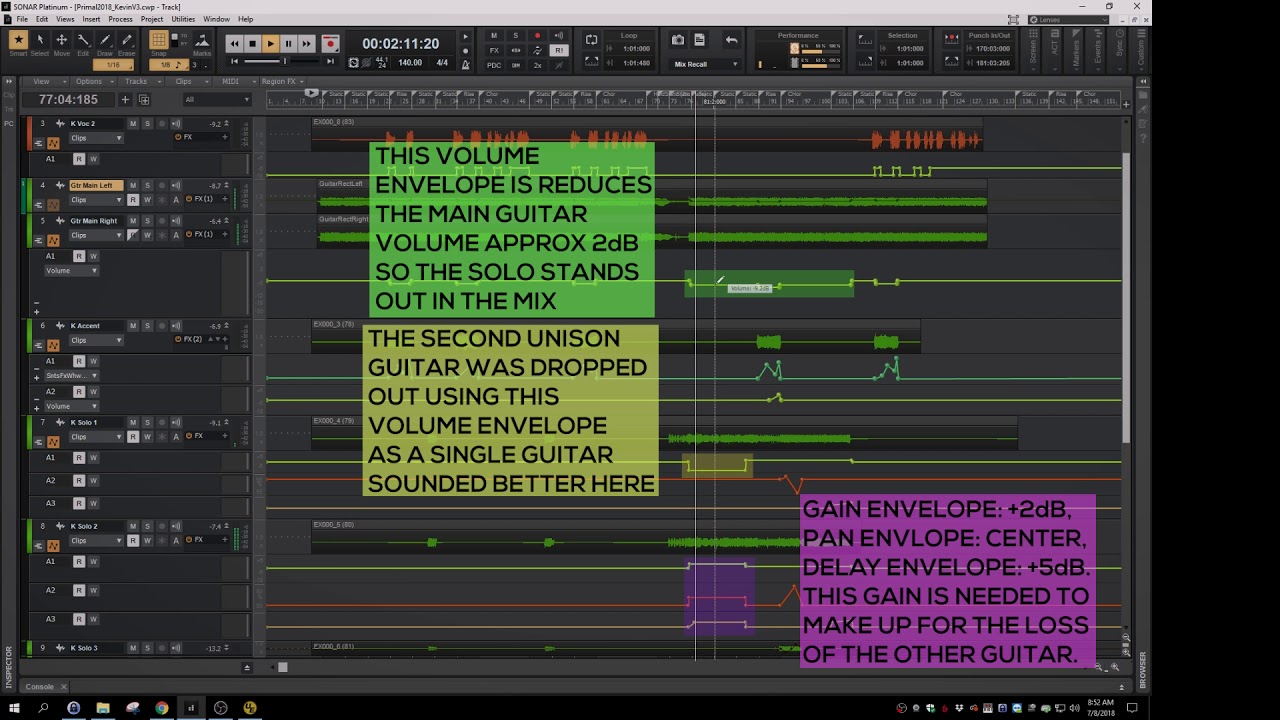Toggle write automation on Gtr Main Right
The width and height of the screenshot is (1280, 720).
[x=147, y=235]
